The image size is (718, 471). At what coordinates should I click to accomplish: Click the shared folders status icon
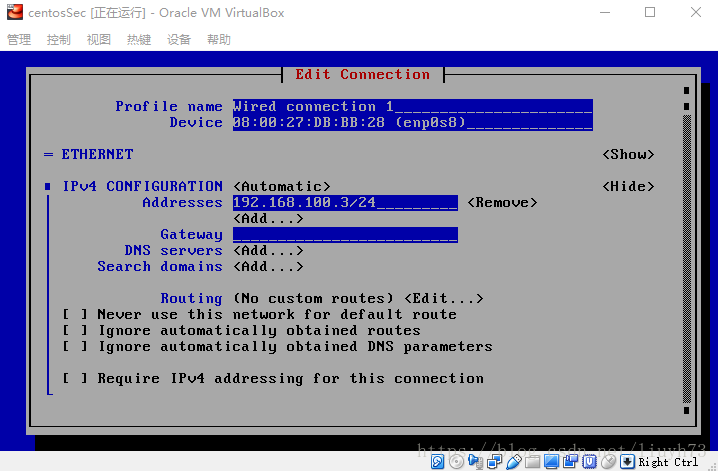click(x=532, y=462)
